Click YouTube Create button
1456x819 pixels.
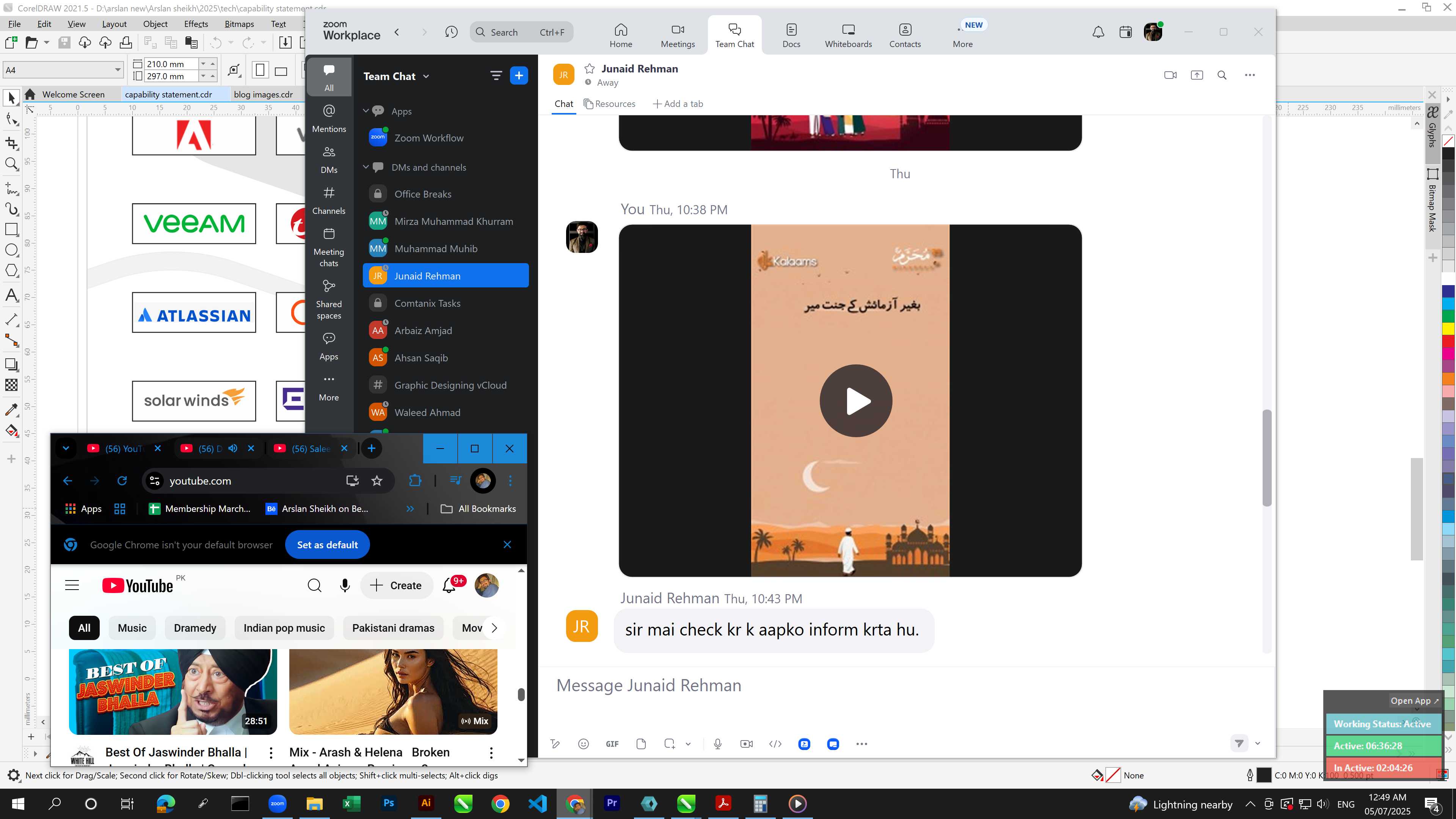click(396, 585)
